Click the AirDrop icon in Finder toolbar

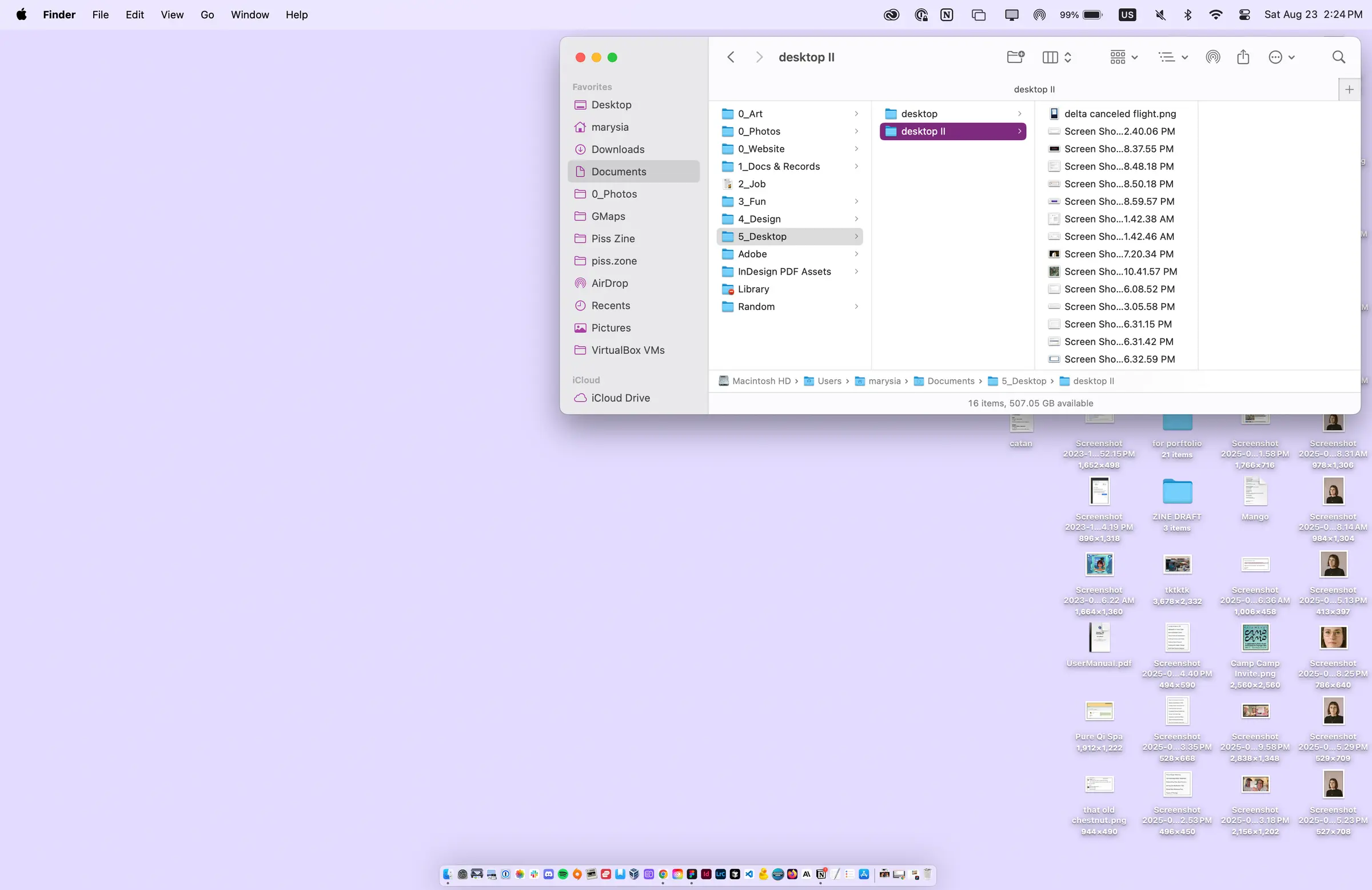click(1213, 57)
